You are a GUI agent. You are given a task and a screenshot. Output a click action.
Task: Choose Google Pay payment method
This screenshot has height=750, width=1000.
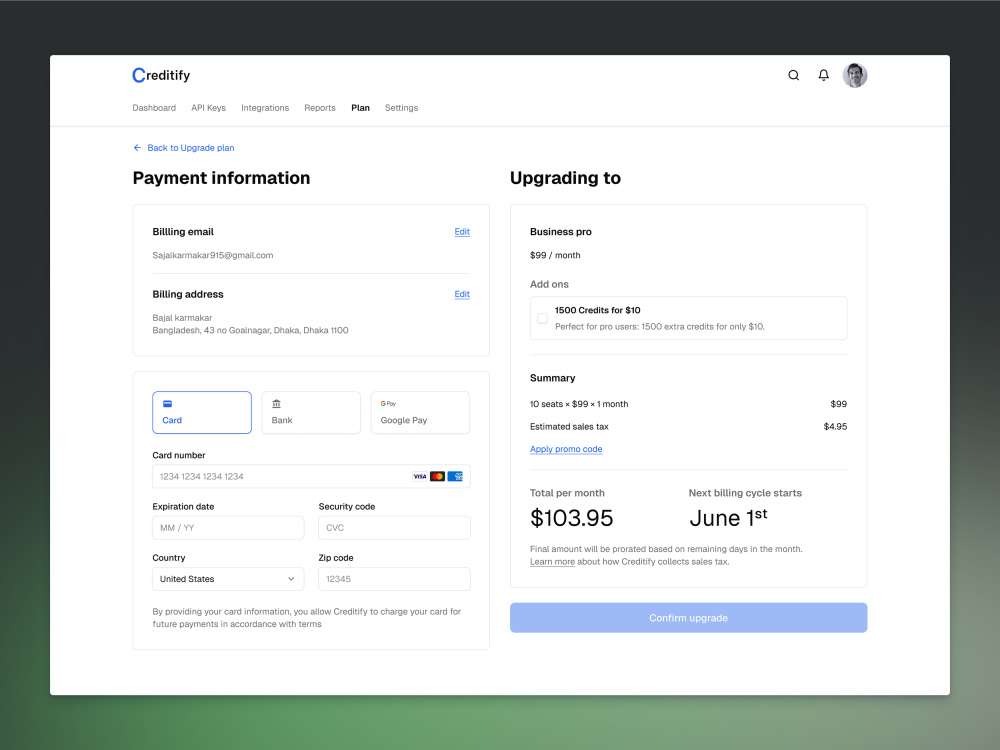pyautogui.click(x=420, y=413)
